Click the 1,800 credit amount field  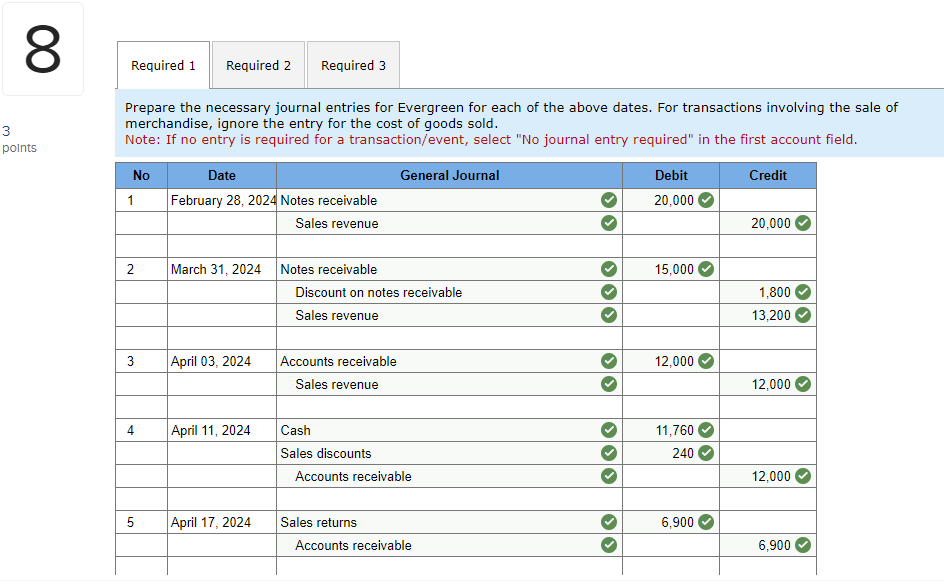point(768,292)
